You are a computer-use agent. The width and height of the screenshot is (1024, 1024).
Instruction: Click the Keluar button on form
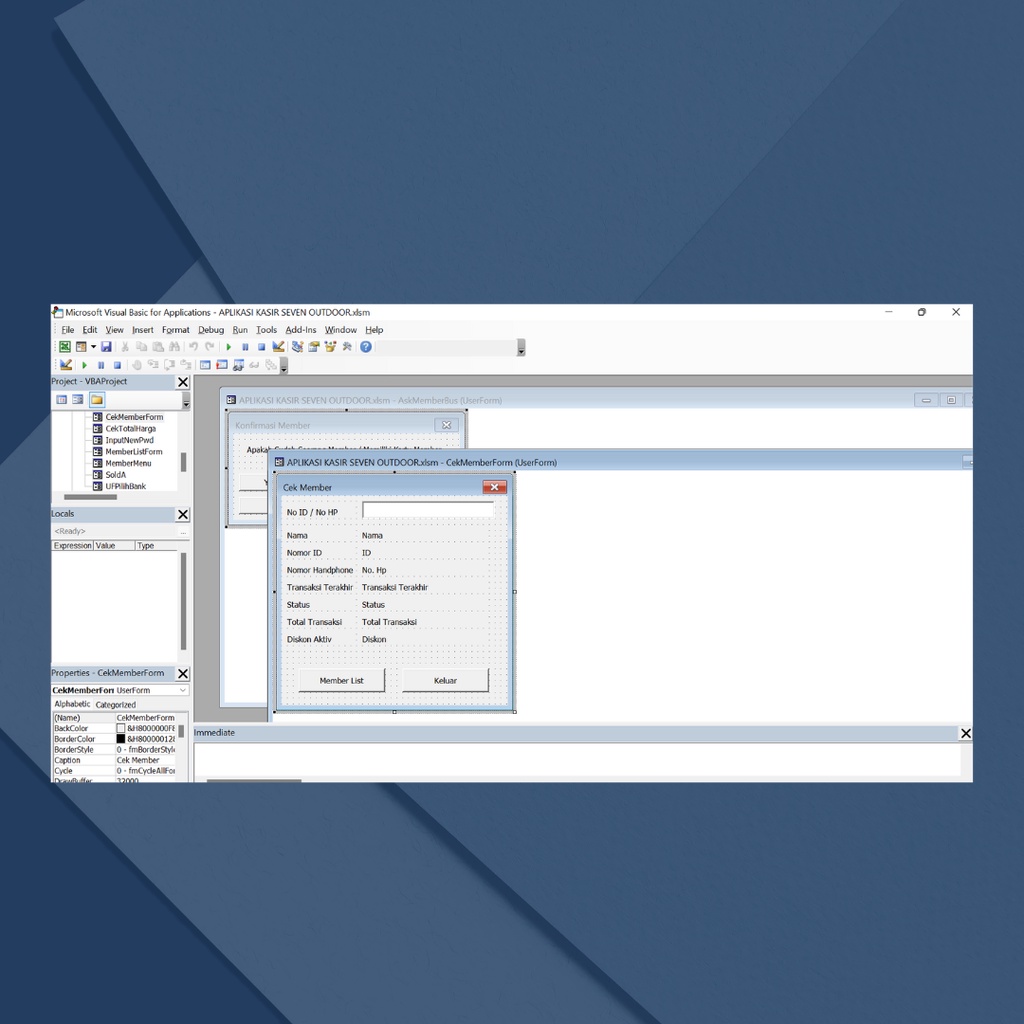coord(445,680)
